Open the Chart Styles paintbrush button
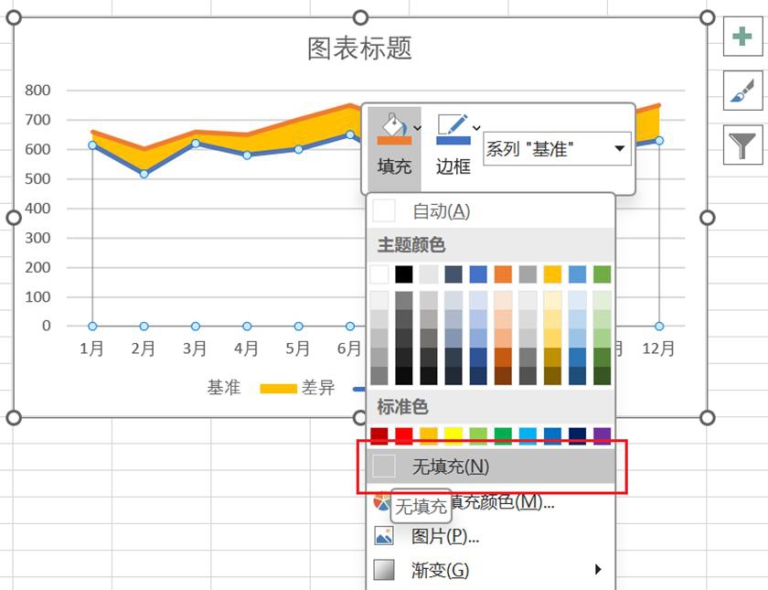This screenshot has width=768, height=590. coord(742,91)
